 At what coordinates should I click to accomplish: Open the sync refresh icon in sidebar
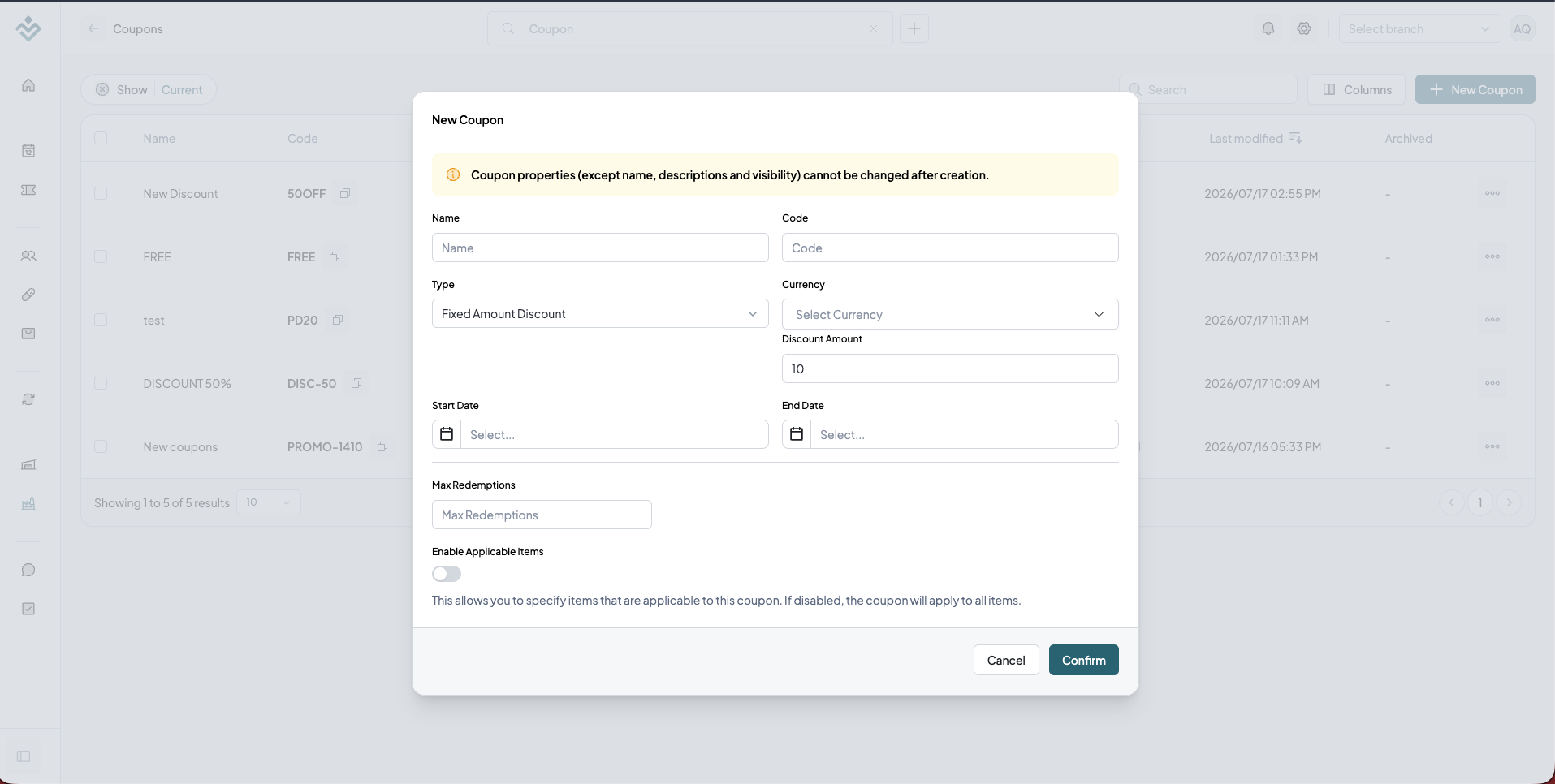(x=28, y=399)
